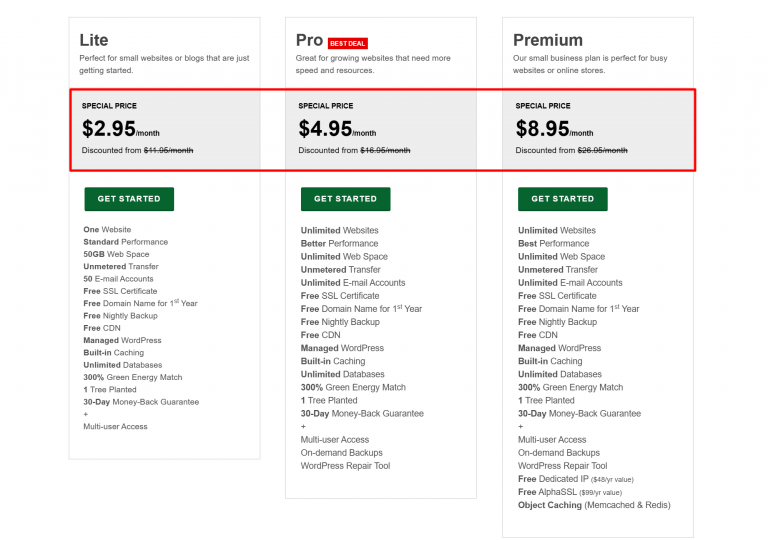Click the $2.95/month Lite price
The height and width of the screenshot is (540, 768).
pyautogui.click(x=120, y=129)
